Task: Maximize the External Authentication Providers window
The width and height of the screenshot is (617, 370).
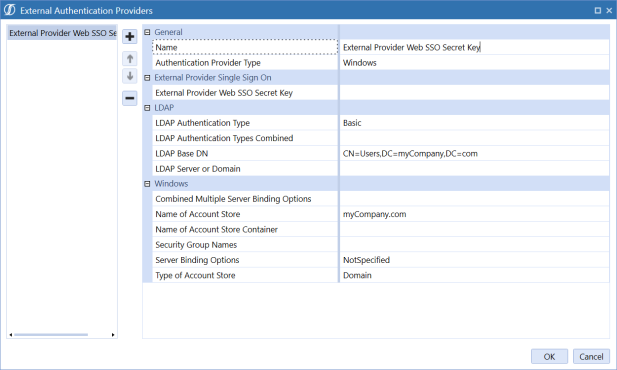Action: pos(597,11)
